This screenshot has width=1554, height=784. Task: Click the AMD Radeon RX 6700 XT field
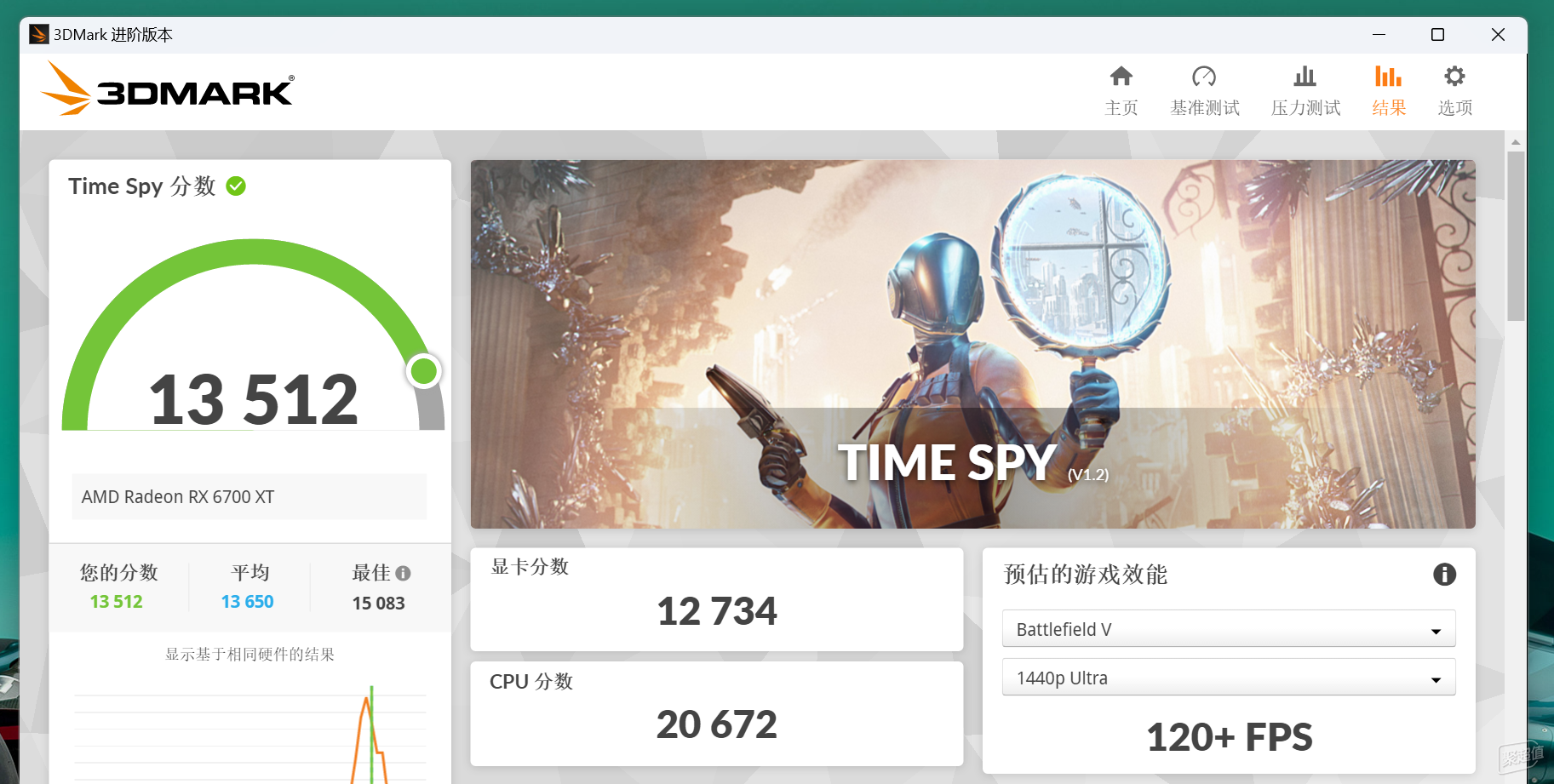(249, 497)
